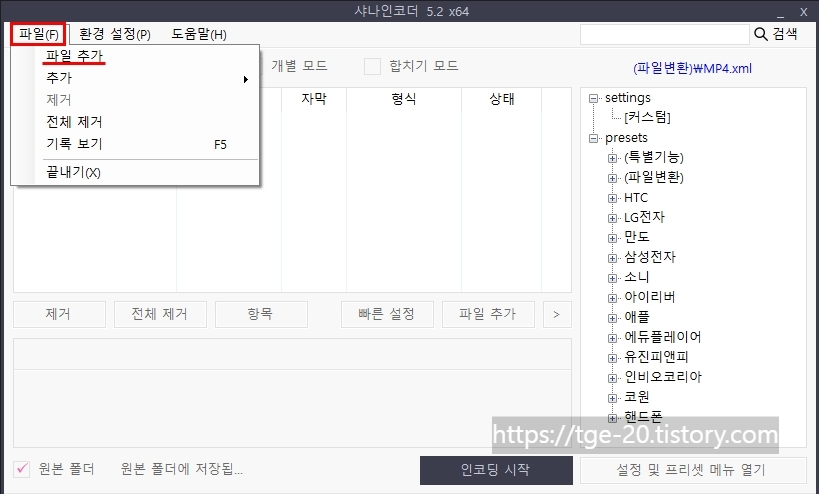Click the 파일 추가 button below list
This screenshot has width=819, height=494.
pos(488,314)
